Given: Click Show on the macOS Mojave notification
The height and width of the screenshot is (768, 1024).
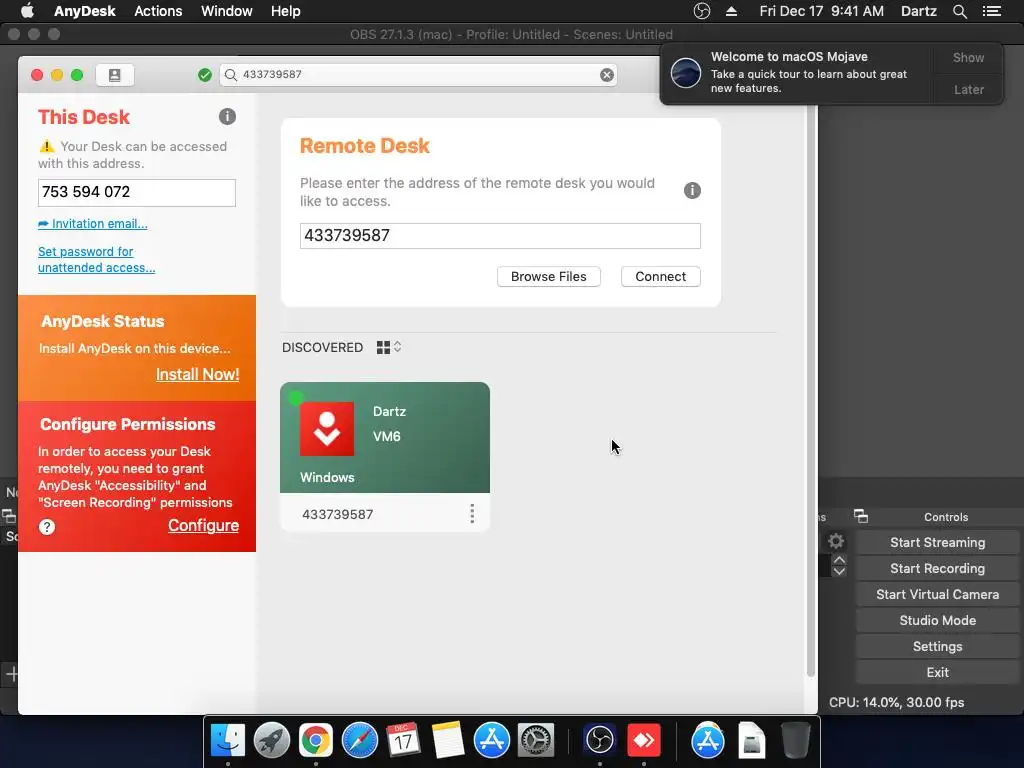Looking at the screenshot, I should point(968,58).
